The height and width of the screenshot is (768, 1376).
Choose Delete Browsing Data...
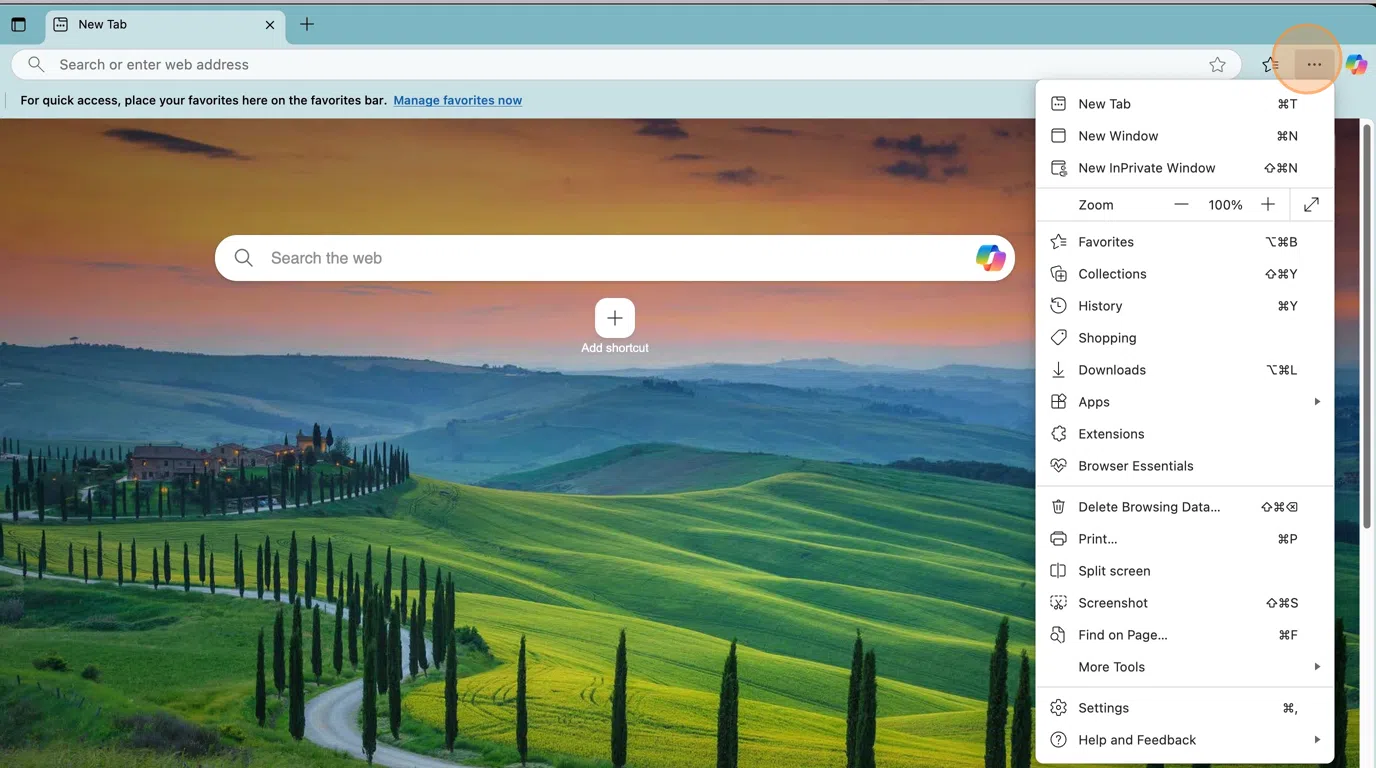(1185, 507)
